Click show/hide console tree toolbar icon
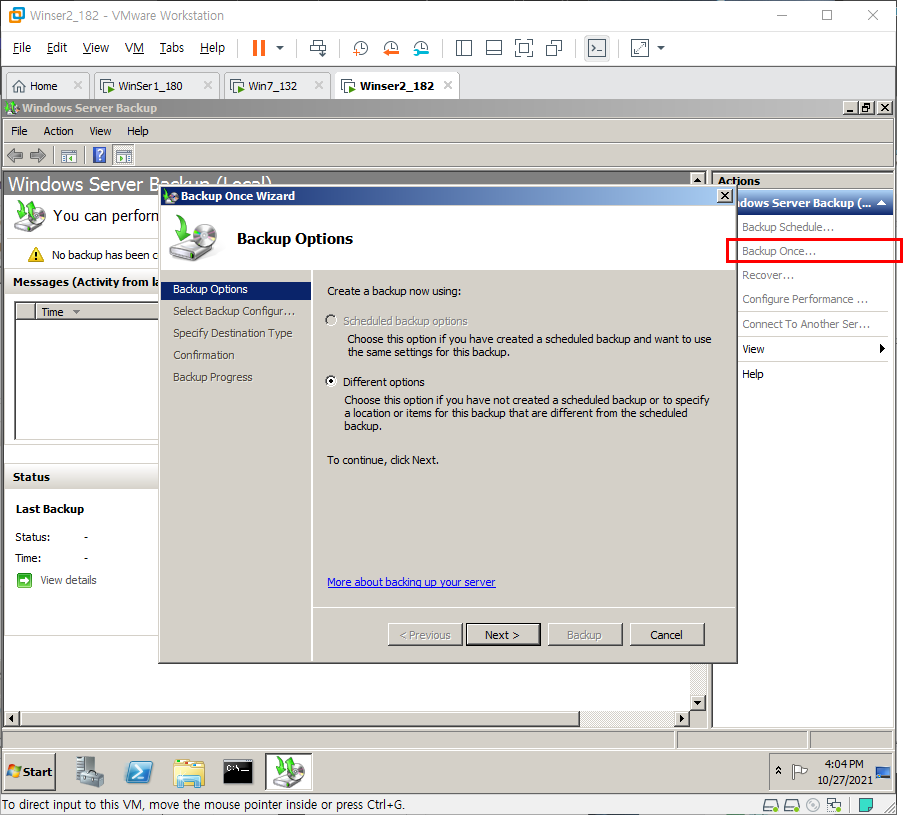The width and height of the screenshot is (903, 815). pyautogui.click(x=69, y=156)
